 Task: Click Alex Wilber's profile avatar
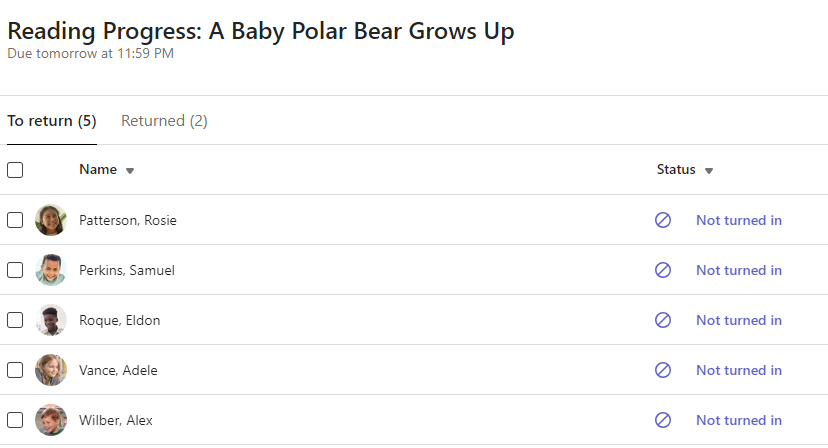[51, 420]
